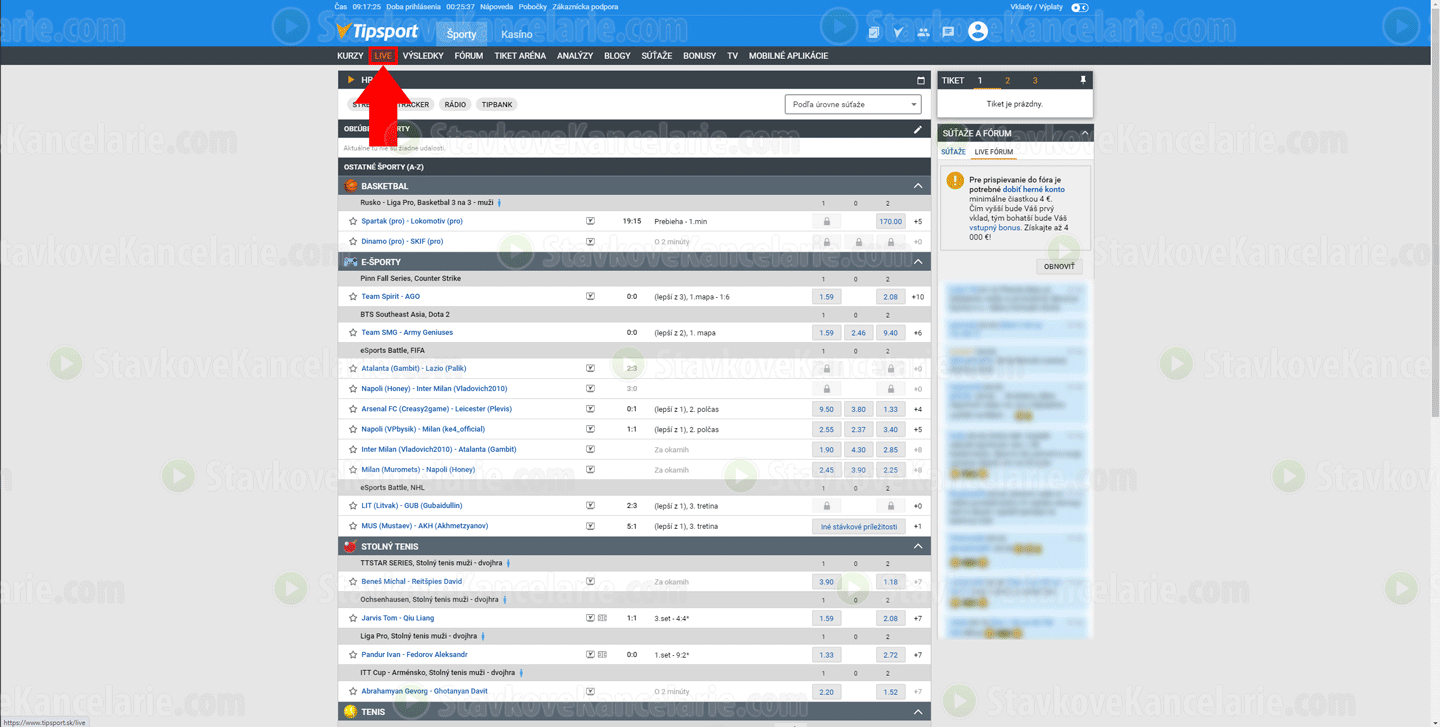Expand +7 more bets for Pandur Ivan match

click(x=918, y=655)
